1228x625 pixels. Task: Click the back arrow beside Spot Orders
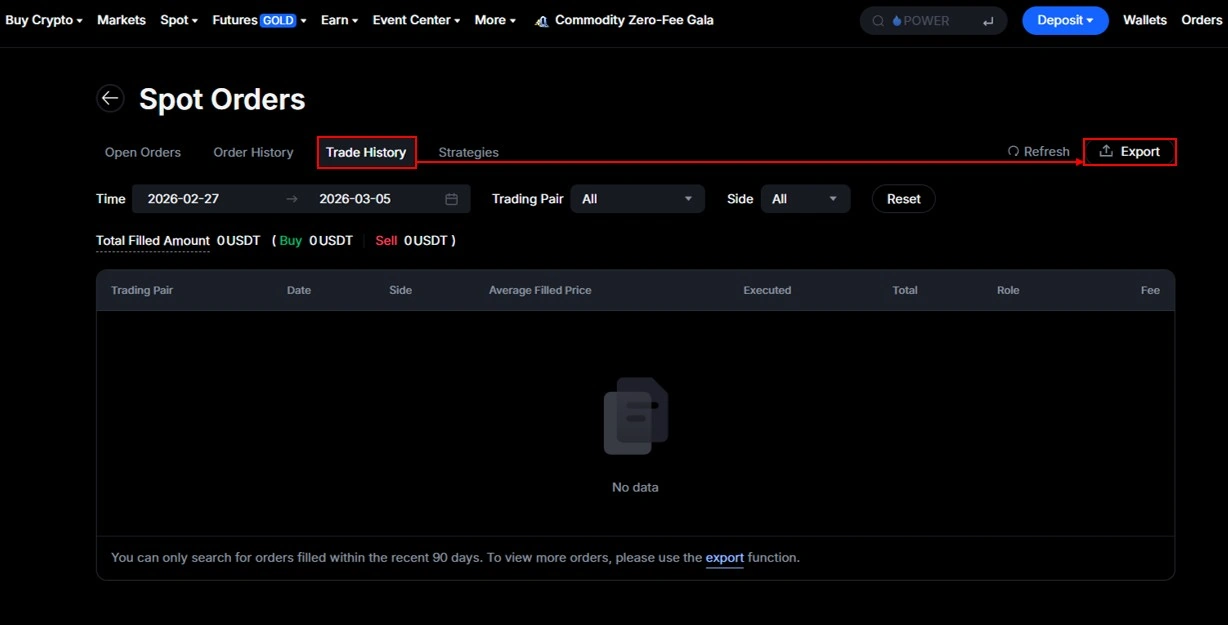[x=110, y=98]
